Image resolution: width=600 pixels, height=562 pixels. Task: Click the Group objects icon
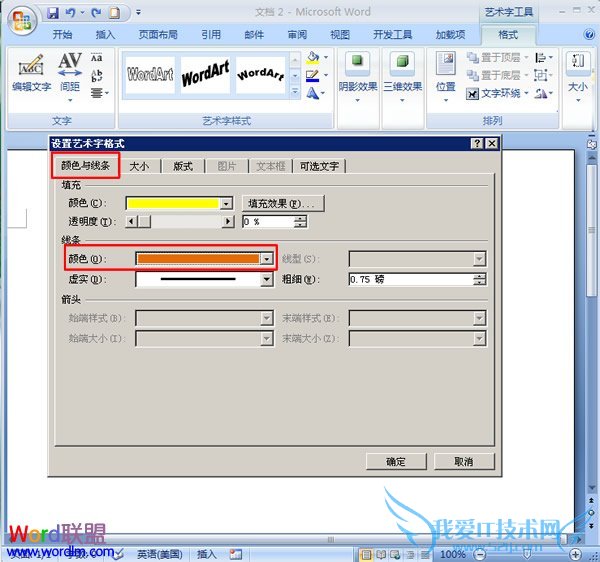click(x=543, y=75)
